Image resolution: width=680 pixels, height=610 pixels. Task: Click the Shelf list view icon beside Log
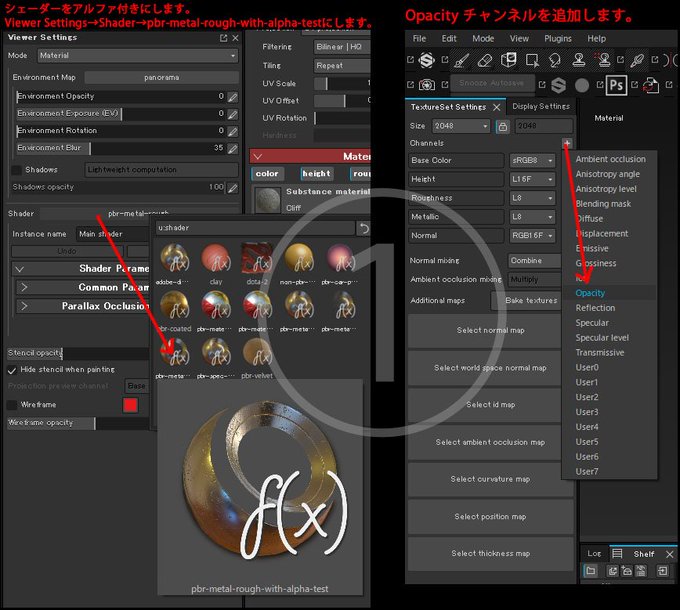click(x=617, y=554)
